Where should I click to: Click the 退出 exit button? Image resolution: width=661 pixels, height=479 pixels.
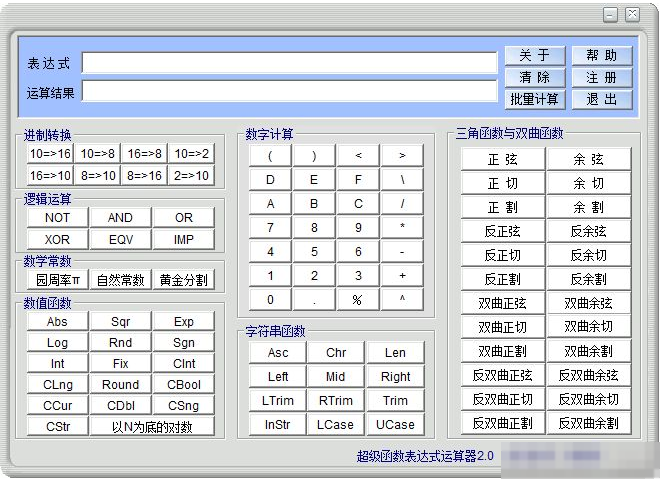[x=602, y=99]
